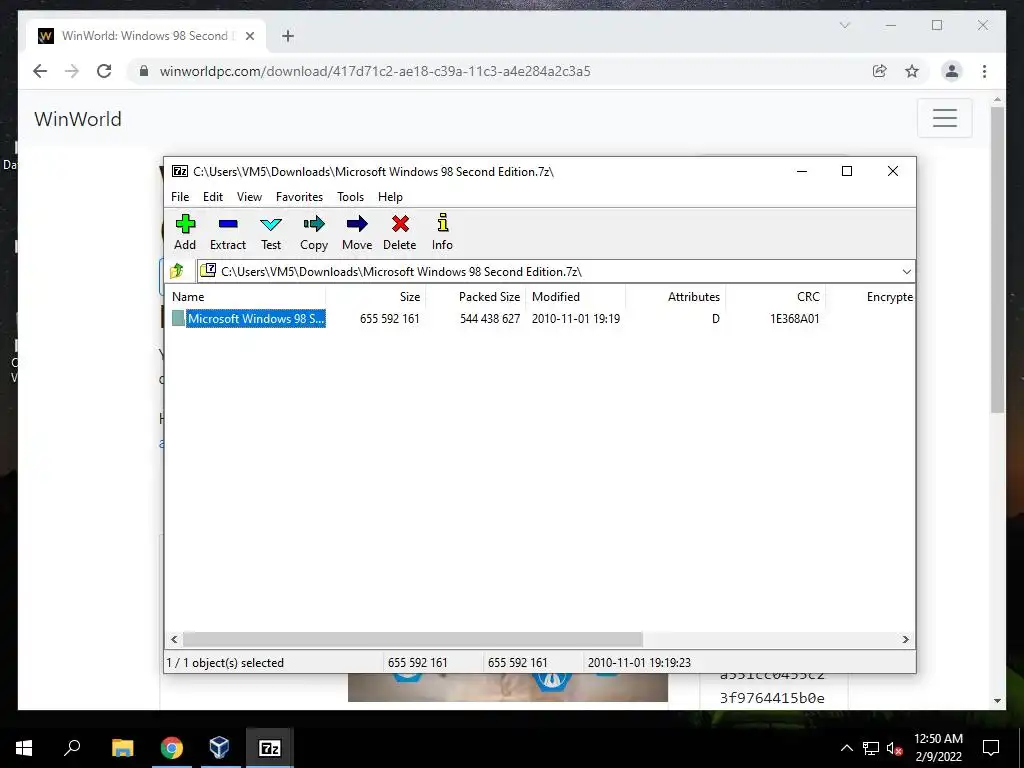
Task: Open the Help menu in 7-Zip
Action: (x=391, y=197)
